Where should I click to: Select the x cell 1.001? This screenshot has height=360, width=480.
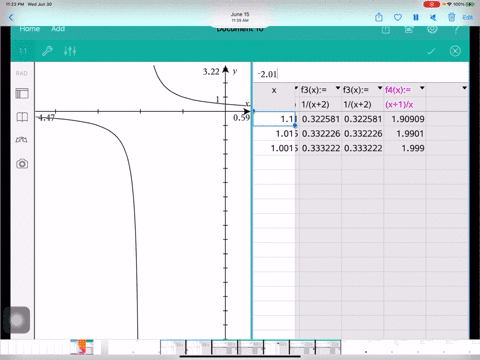click(x=275, y=148)
